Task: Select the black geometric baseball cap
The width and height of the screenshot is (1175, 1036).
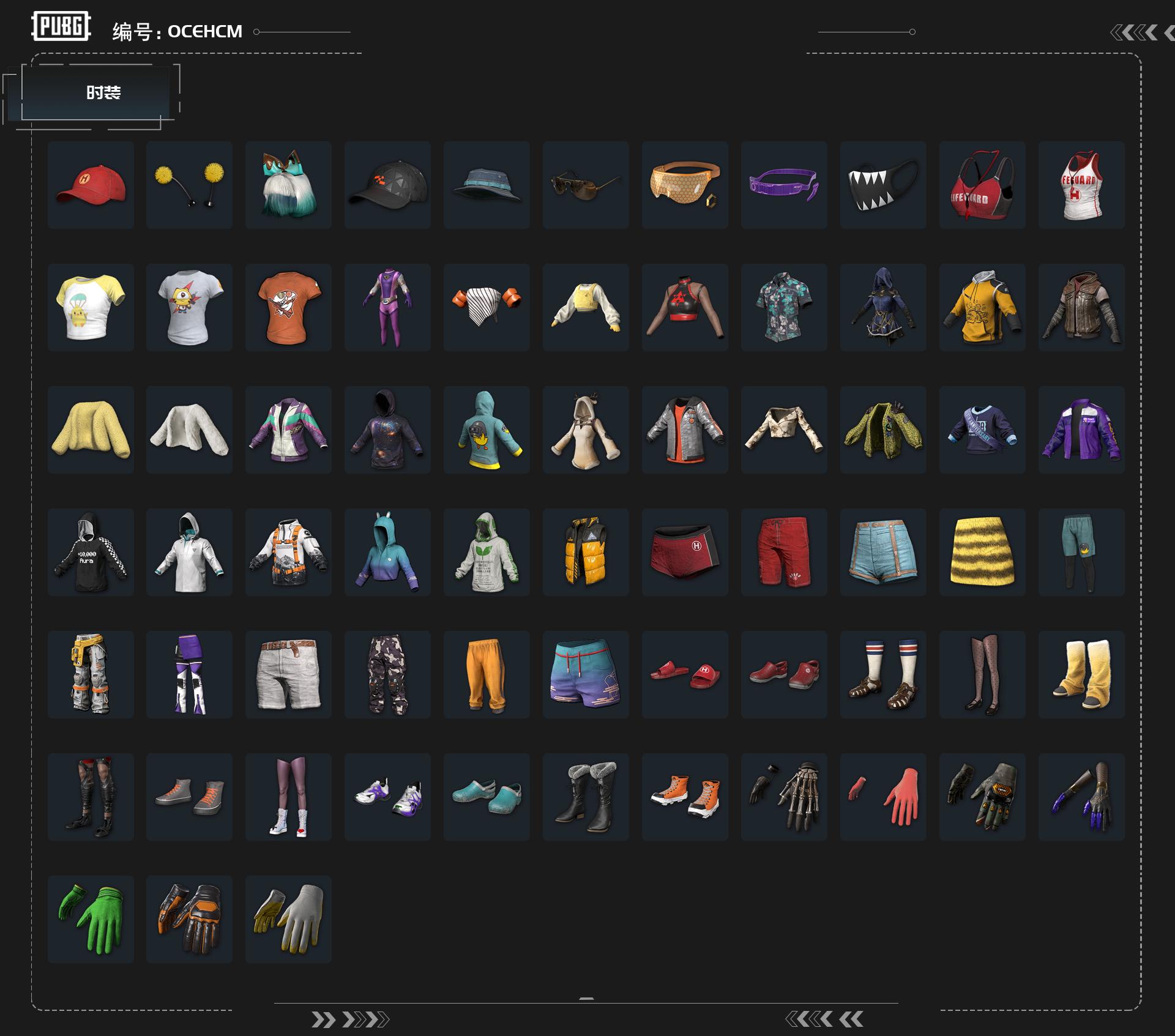Action: [x=387, y=185]
